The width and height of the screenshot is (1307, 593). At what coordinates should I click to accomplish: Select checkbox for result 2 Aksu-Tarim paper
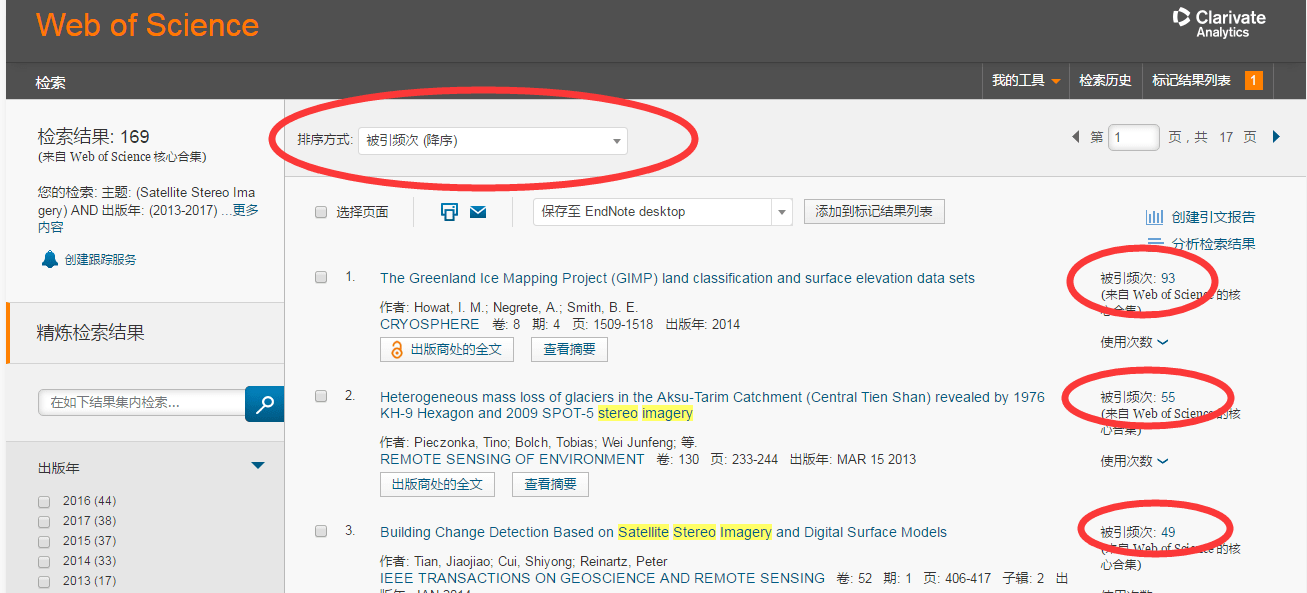[x=321, y=396]
